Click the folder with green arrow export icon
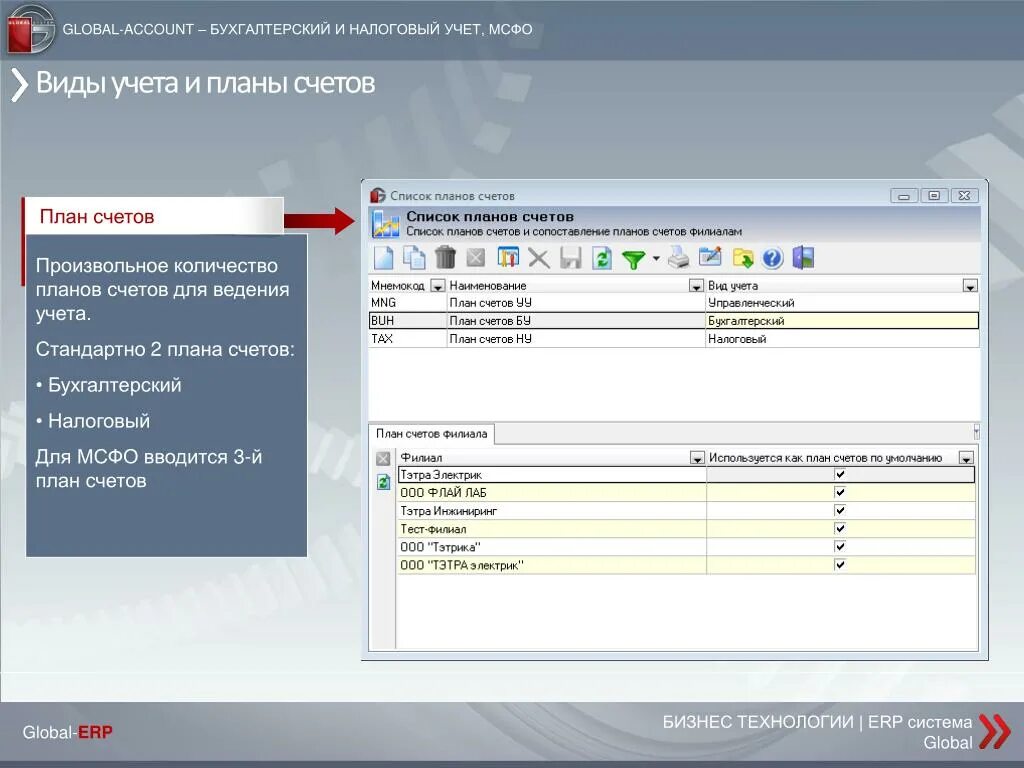Viewport: 1024px width, 768px height. 743,259
